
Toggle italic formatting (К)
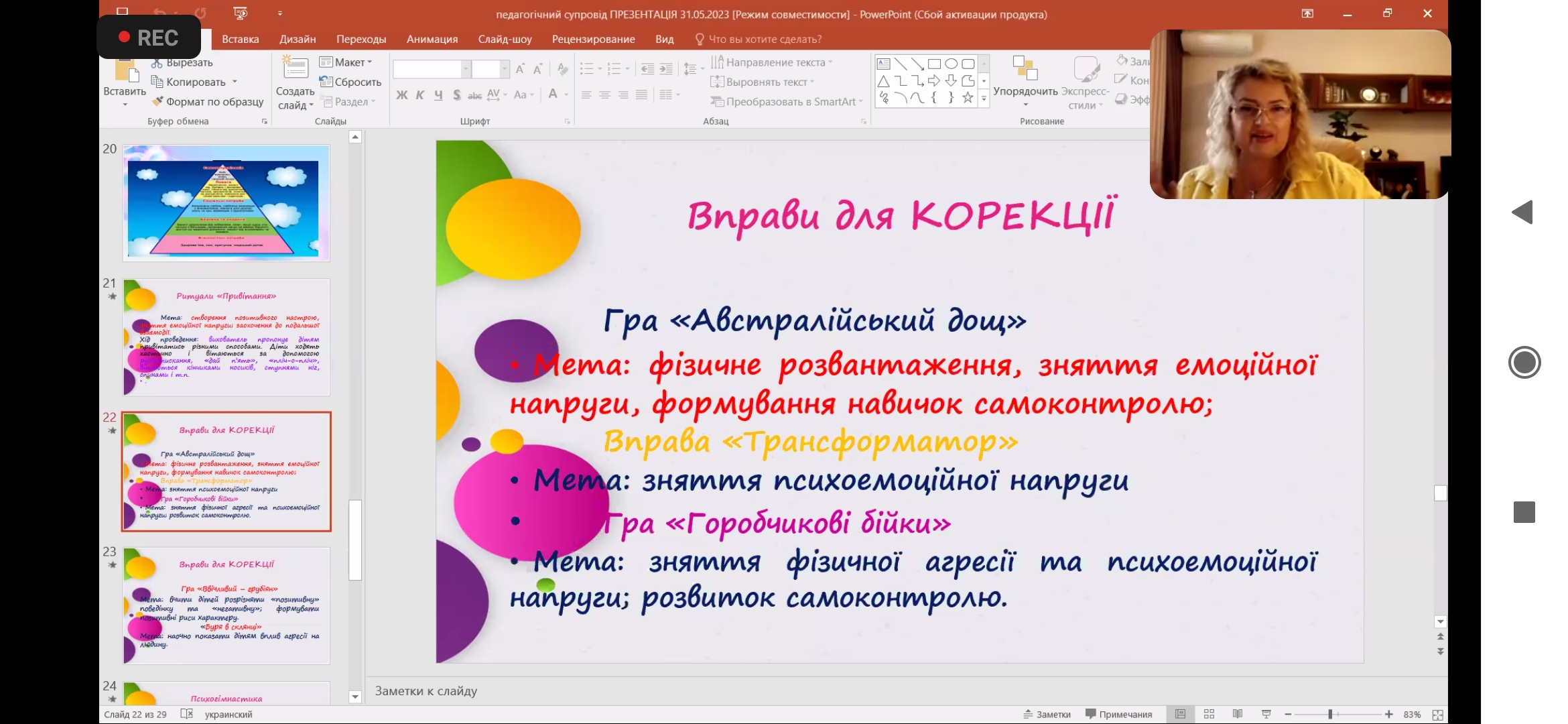(x=420, y=95)
